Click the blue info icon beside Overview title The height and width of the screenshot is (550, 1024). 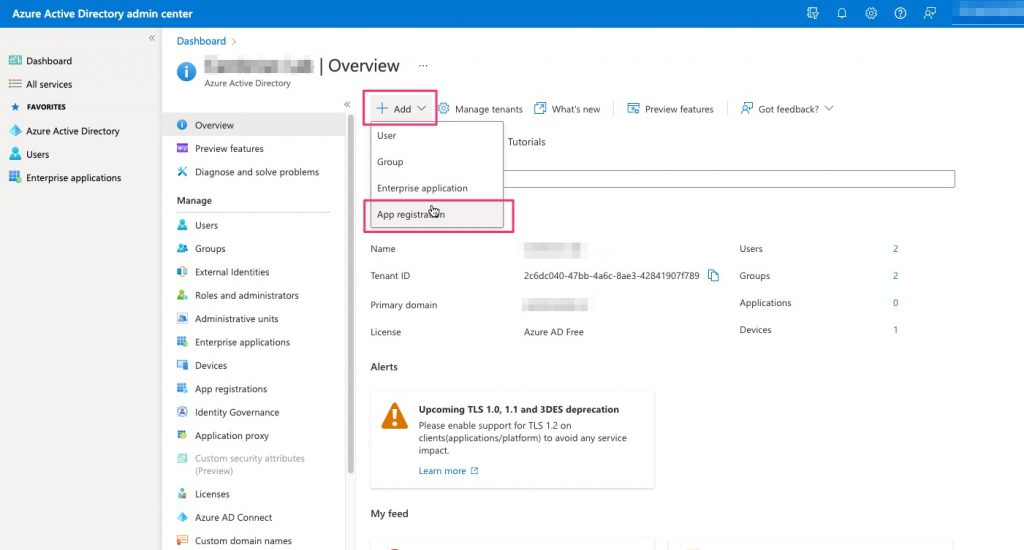pos(186,71)
